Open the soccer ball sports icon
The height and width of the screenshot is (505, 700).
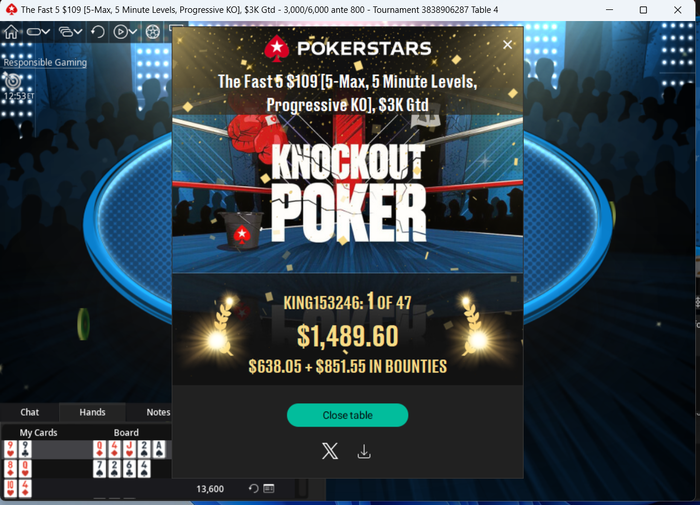153,32
